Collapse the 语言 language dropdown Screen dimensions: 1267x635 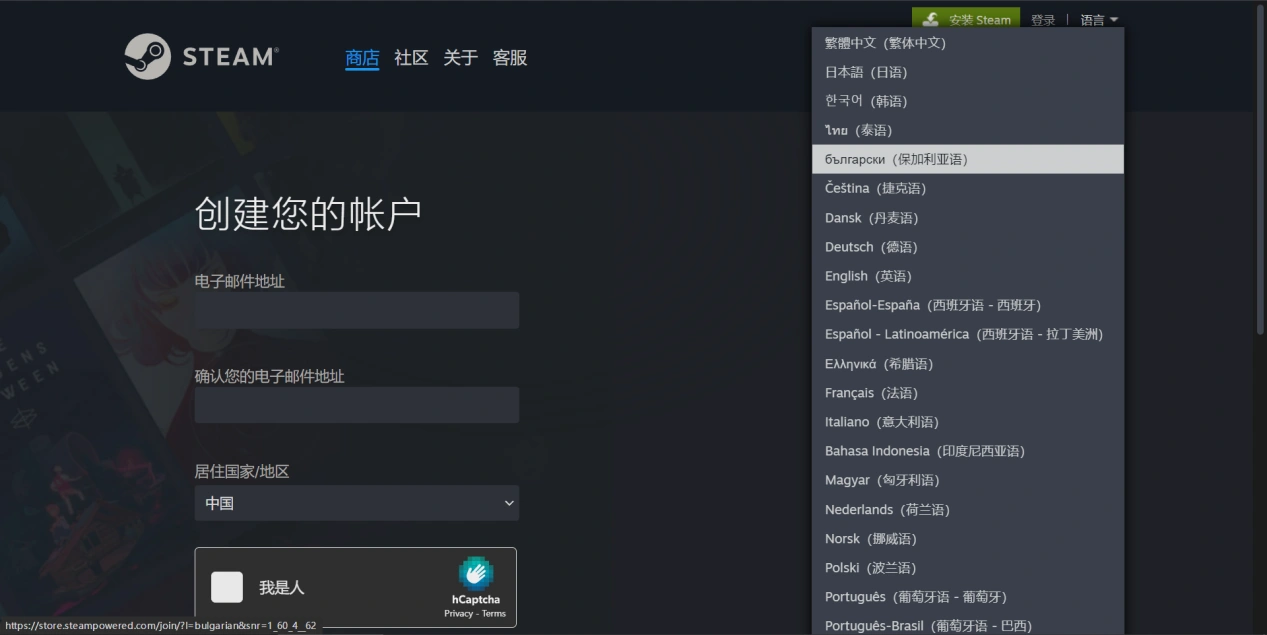(1093, 19)
